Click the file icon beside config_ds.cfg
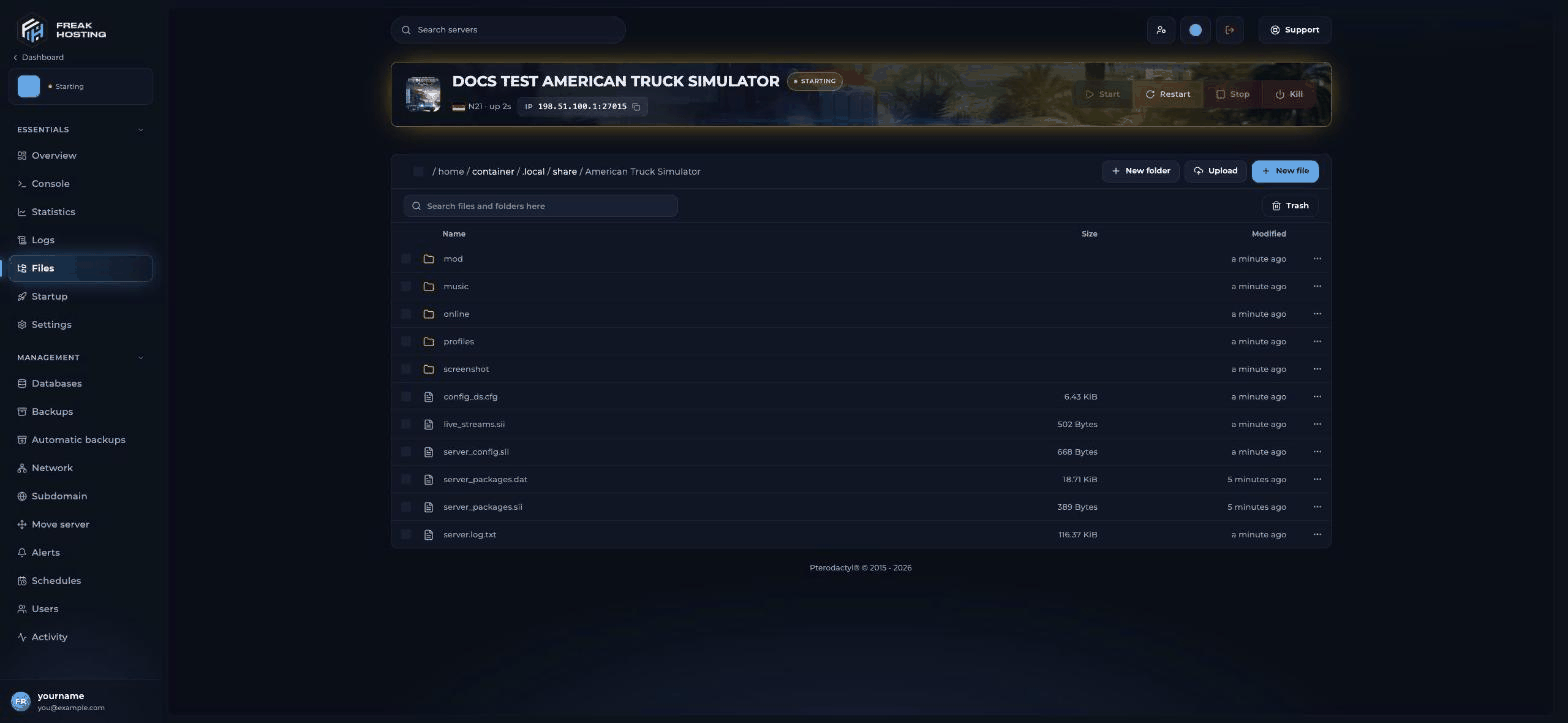Image resolution: width=1568 pixels, height=723 pixels. point(429,397)
